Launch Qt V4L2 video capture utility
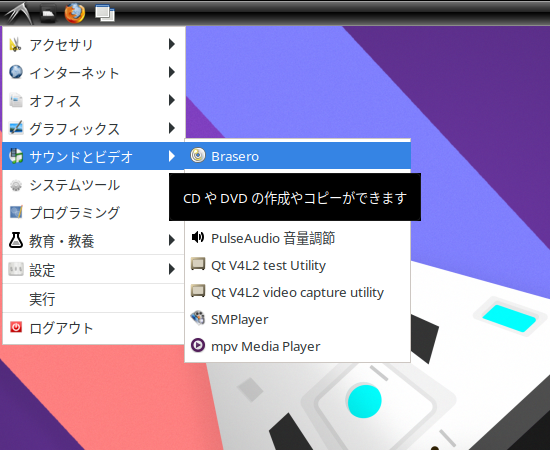The width and height of the screenshot is (550, 450). (297, 292)
